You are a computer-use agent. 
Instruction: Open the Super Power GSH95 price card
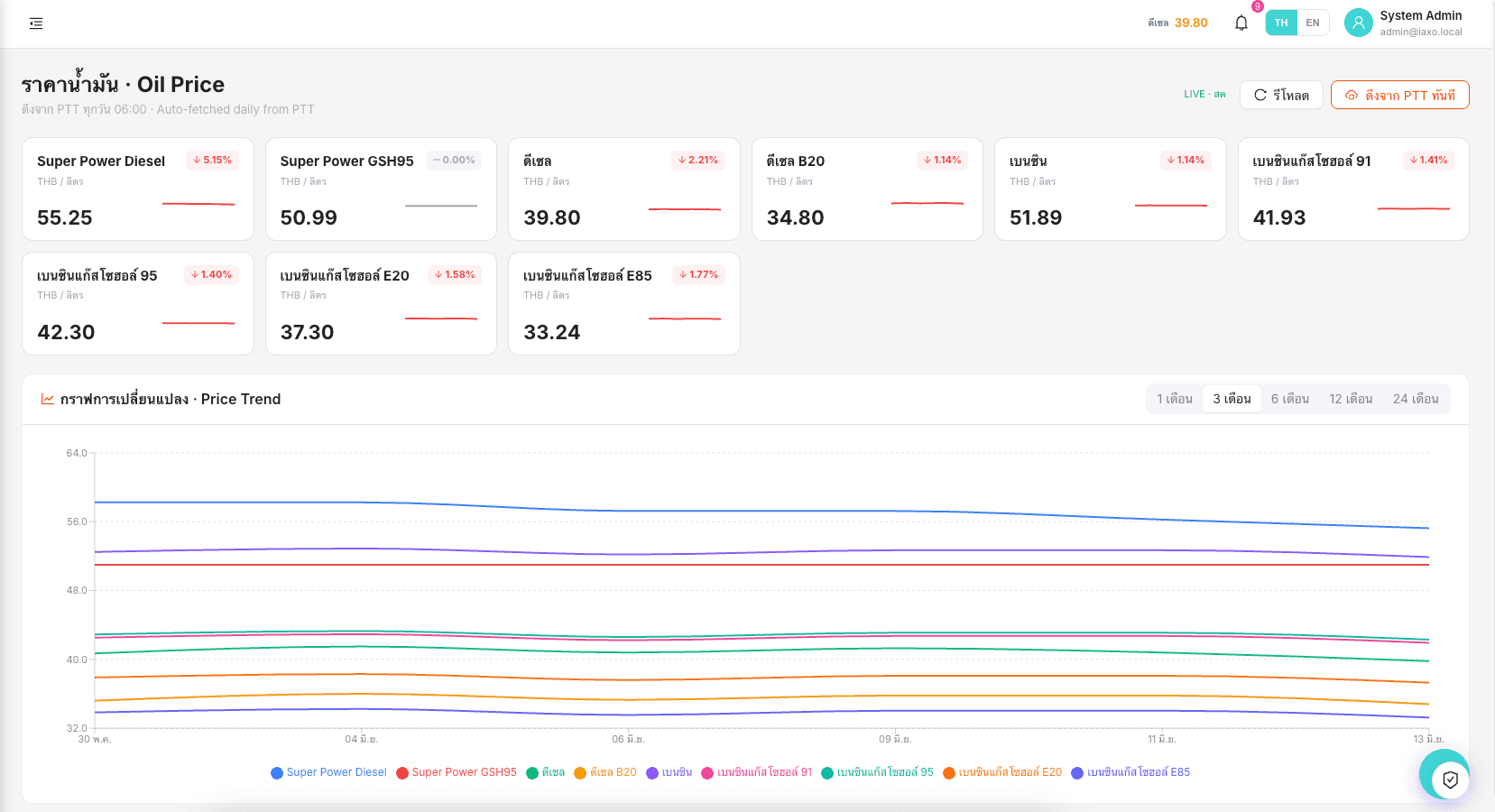381,189
